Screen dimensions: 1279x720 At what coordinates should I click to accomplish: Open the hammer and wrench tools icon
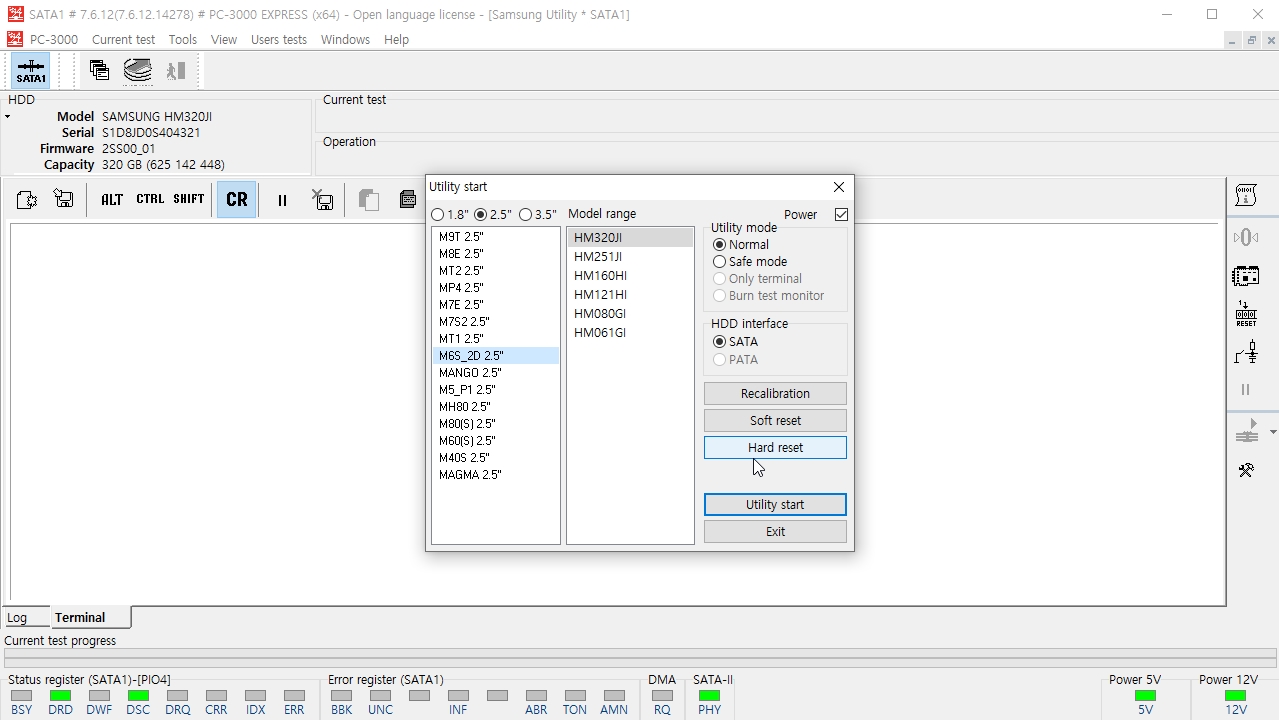coord(1246,470)
